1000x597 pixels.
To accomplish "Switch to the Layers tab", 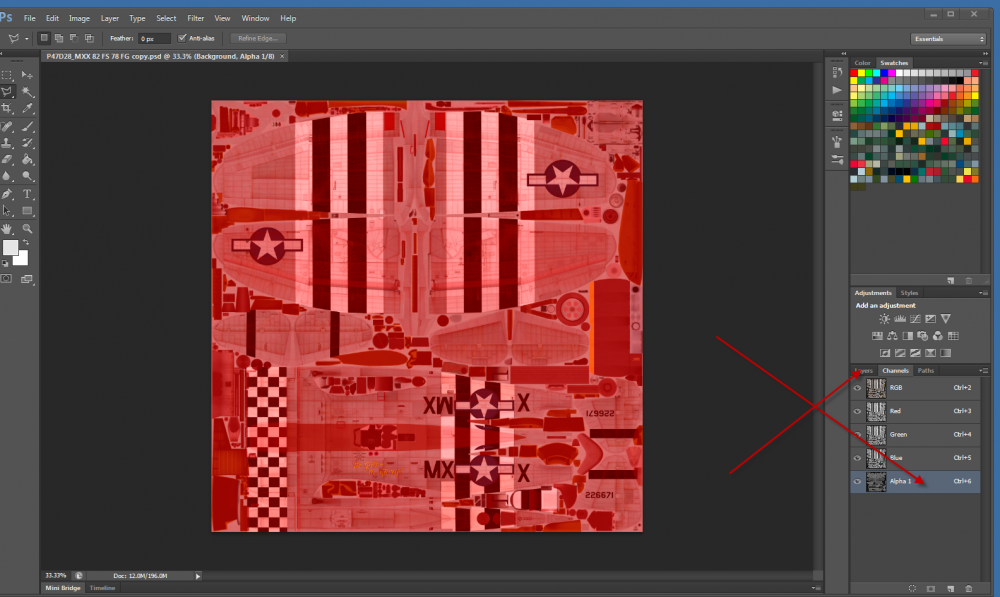I will coord(863,371).
